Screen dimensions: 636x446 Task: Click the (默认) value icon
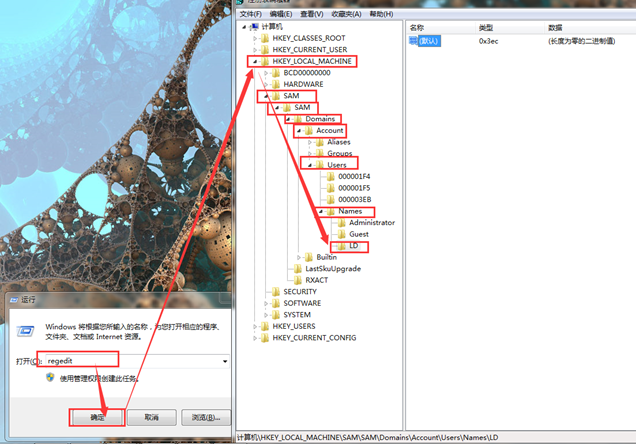pos(413,41)
